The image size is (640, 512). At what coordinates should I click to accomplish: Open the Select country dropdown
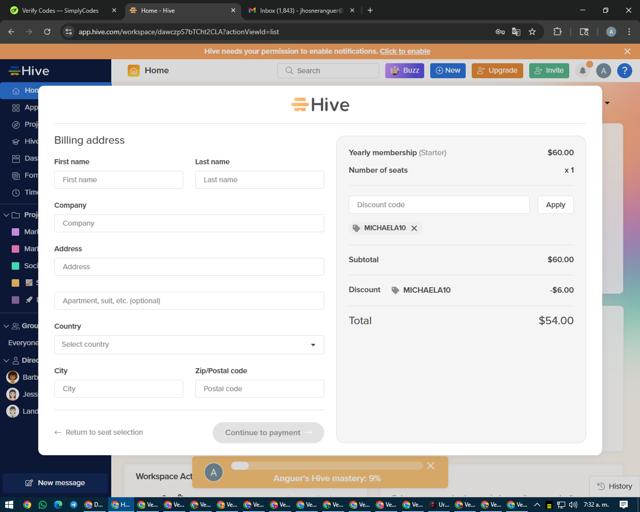[x=189, y=345]
